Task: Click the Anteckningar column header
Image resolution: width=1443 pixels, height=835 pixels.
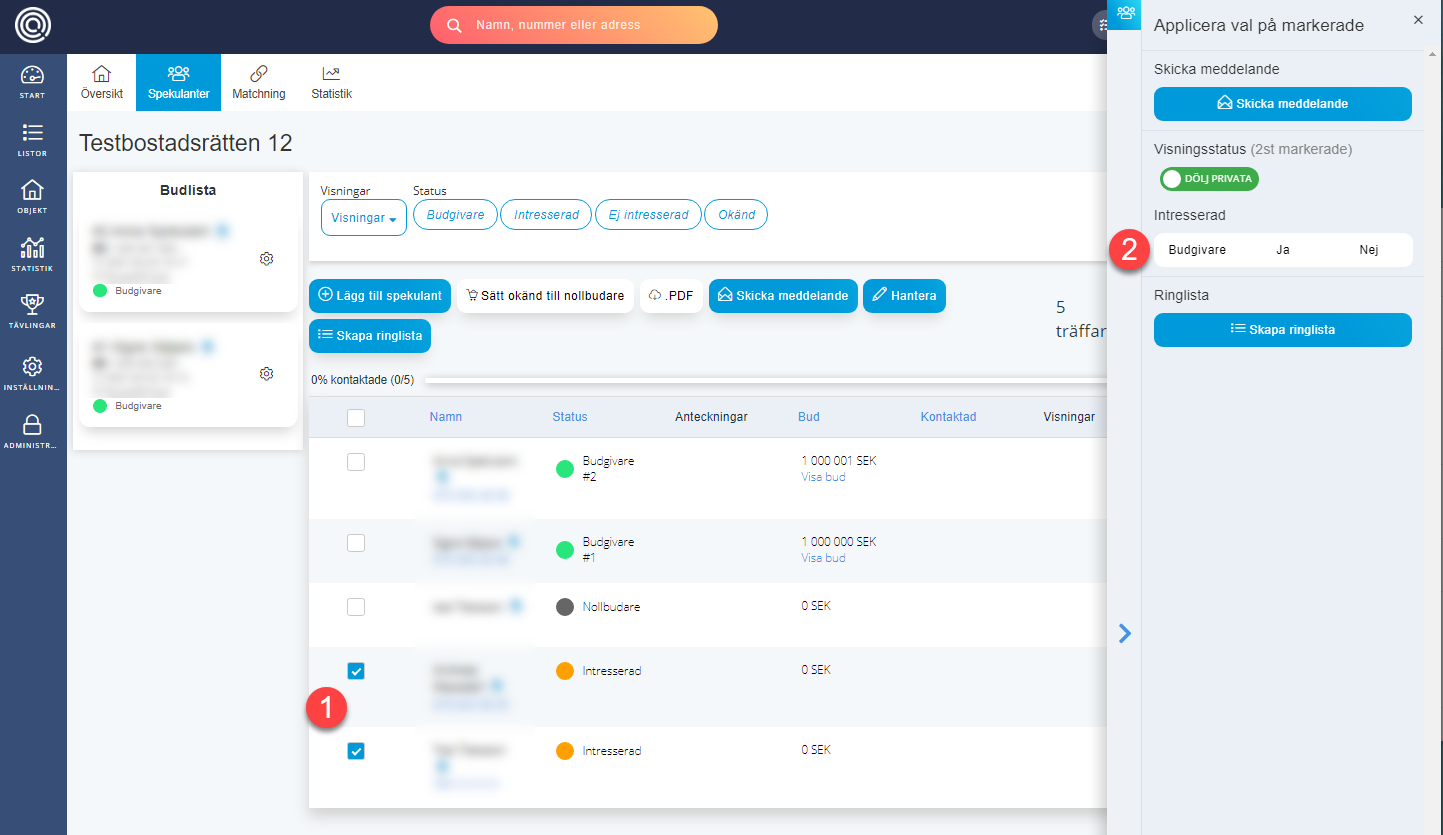Action: pos(711,417)
